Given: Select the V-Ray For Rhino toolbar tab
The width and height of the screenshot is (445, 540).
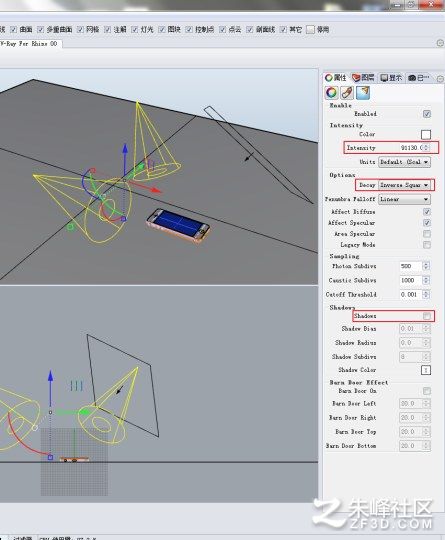Looking at the screenshot, I should tap(29, 44).
